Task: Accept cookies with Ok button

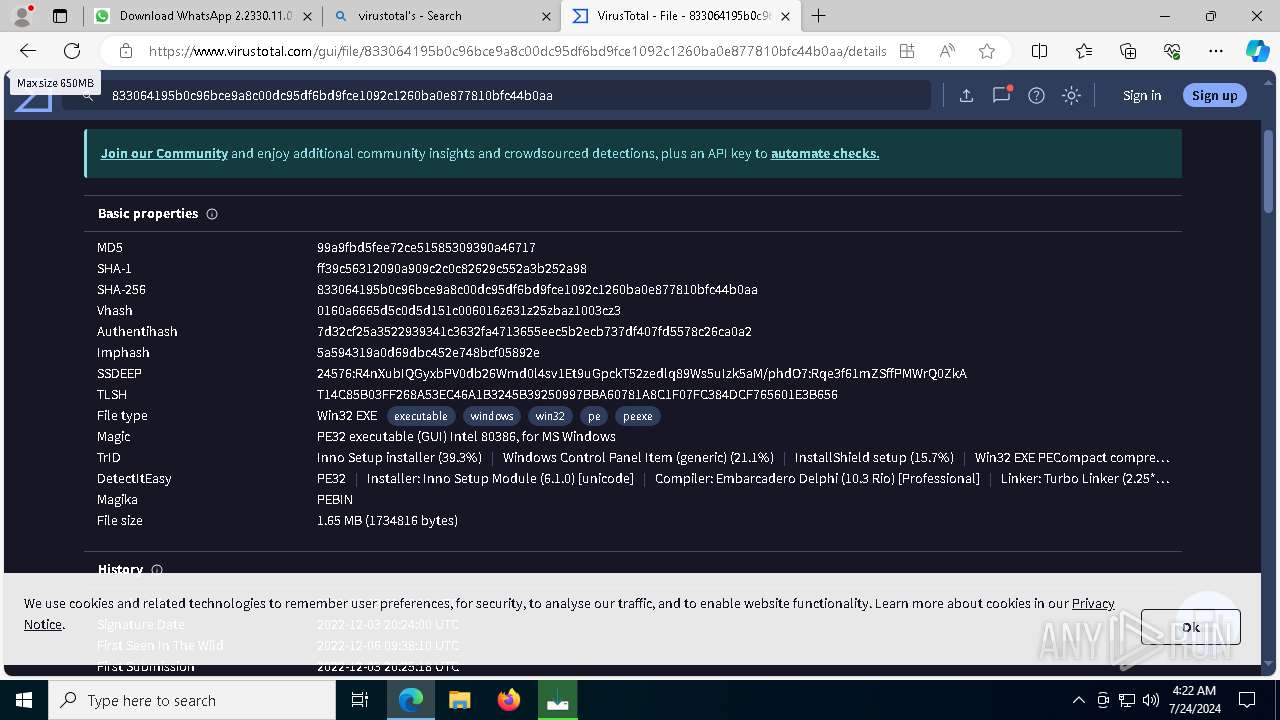Action: pos(1190,627)
